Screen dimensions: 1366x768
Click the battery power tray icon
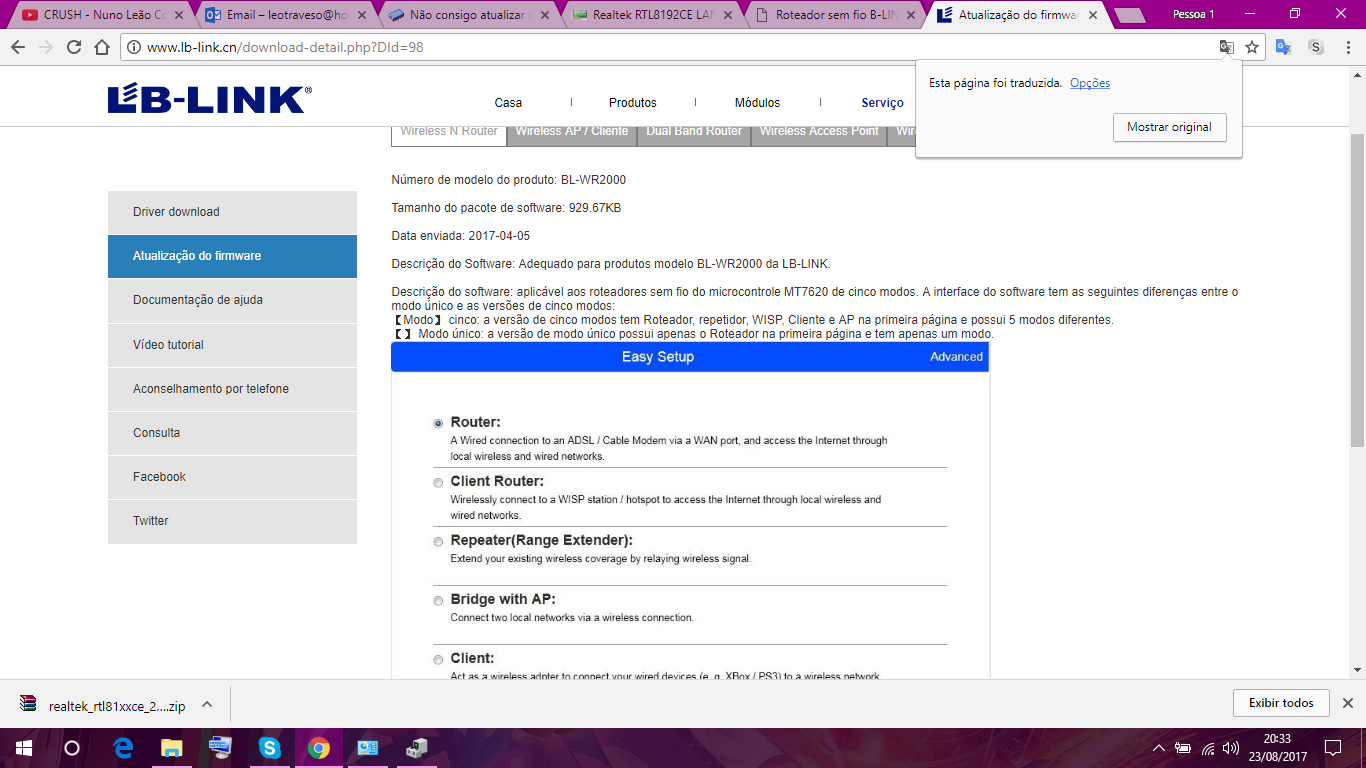coord(1183,748)
